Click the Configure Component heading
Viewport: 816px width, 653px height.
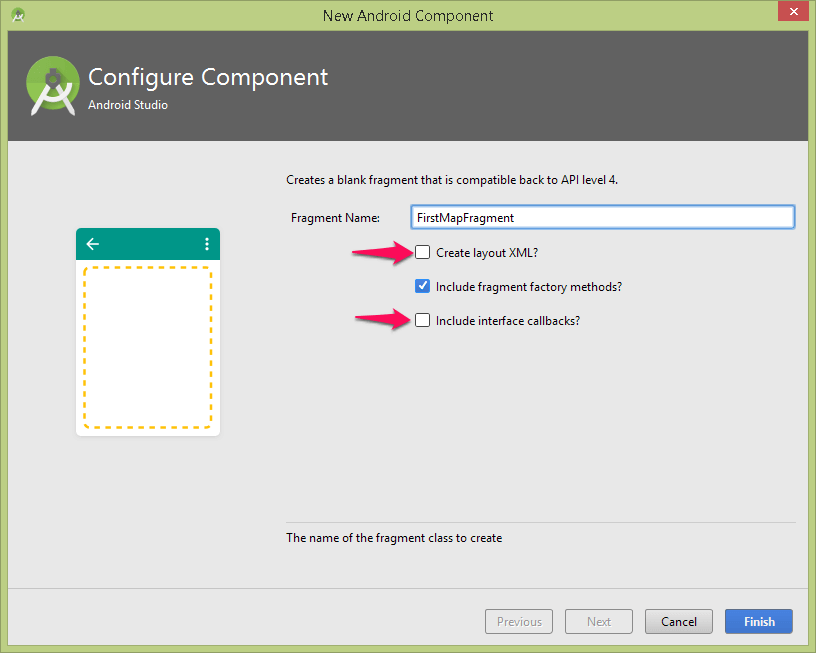pyautogui.click(x=208, y=77)
